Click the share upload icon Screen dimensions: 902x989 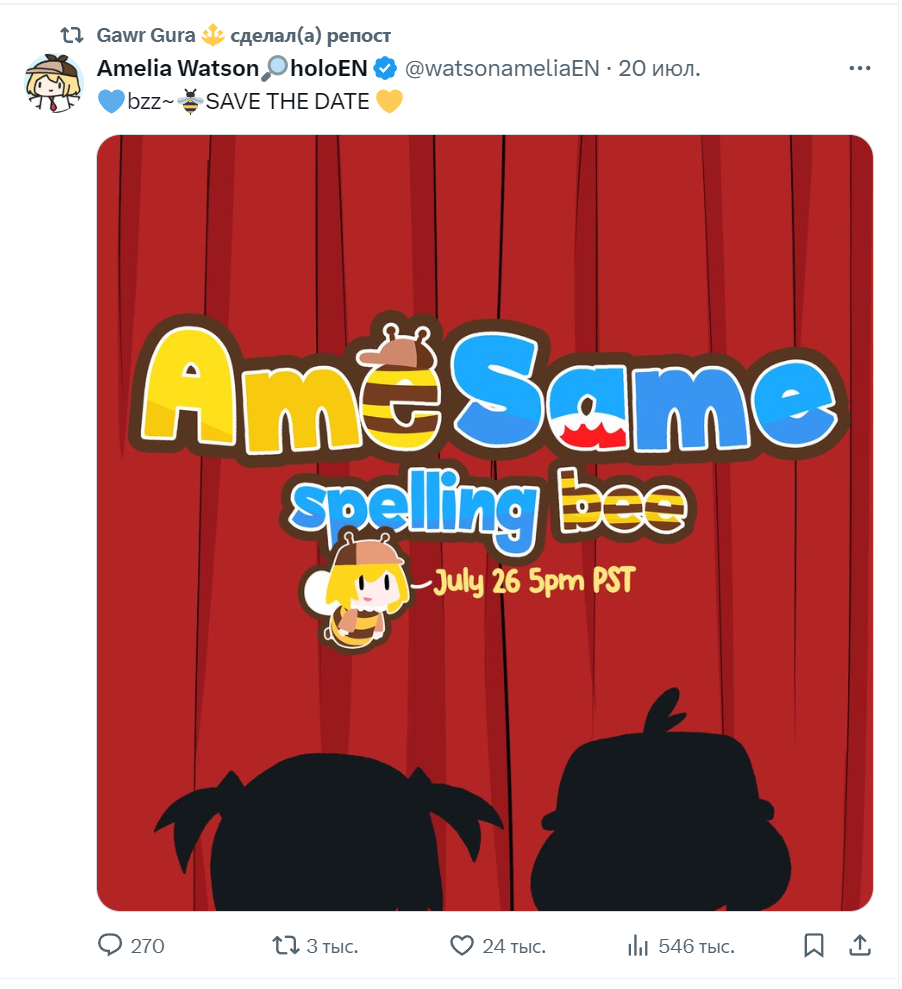click(x=858, y=945)
